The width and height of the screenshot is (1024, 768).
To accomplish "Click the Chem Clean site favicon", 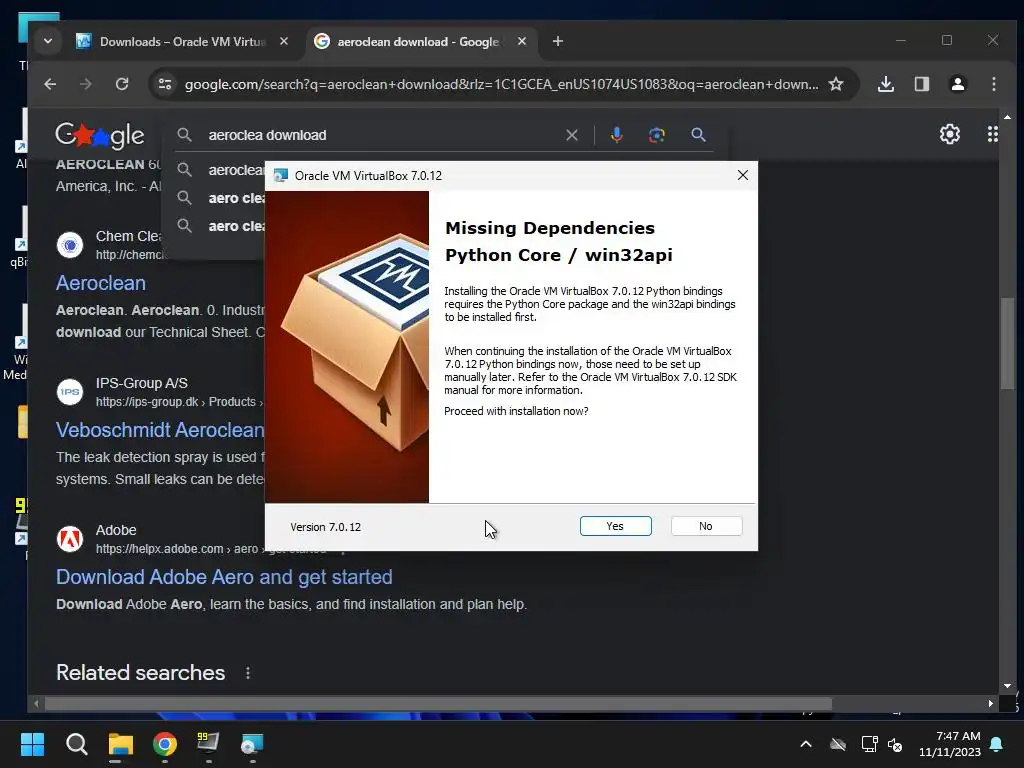I will coord(70,246).
